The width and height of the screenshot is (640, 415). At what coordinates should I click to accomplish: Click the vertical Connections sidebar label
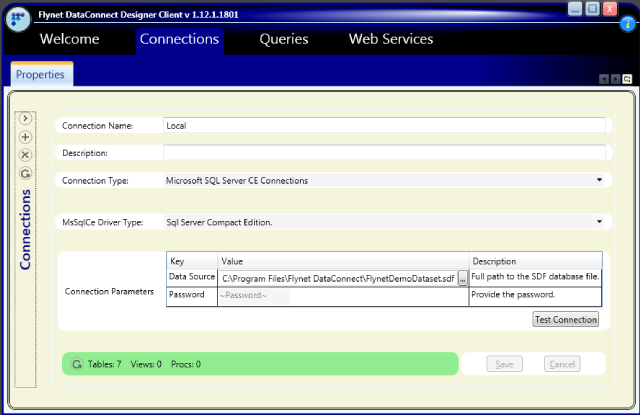click(25, 229)
